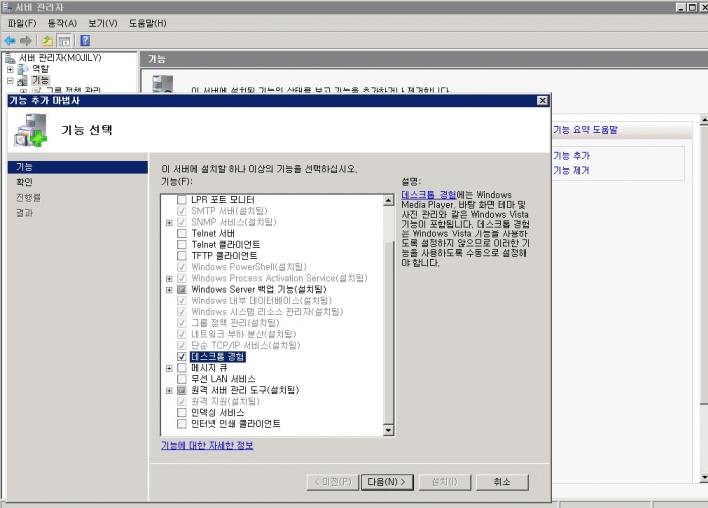Uncheck the 데스크톱 경험 checkbox
Screen dimensions: 708x508
[182, 357]
